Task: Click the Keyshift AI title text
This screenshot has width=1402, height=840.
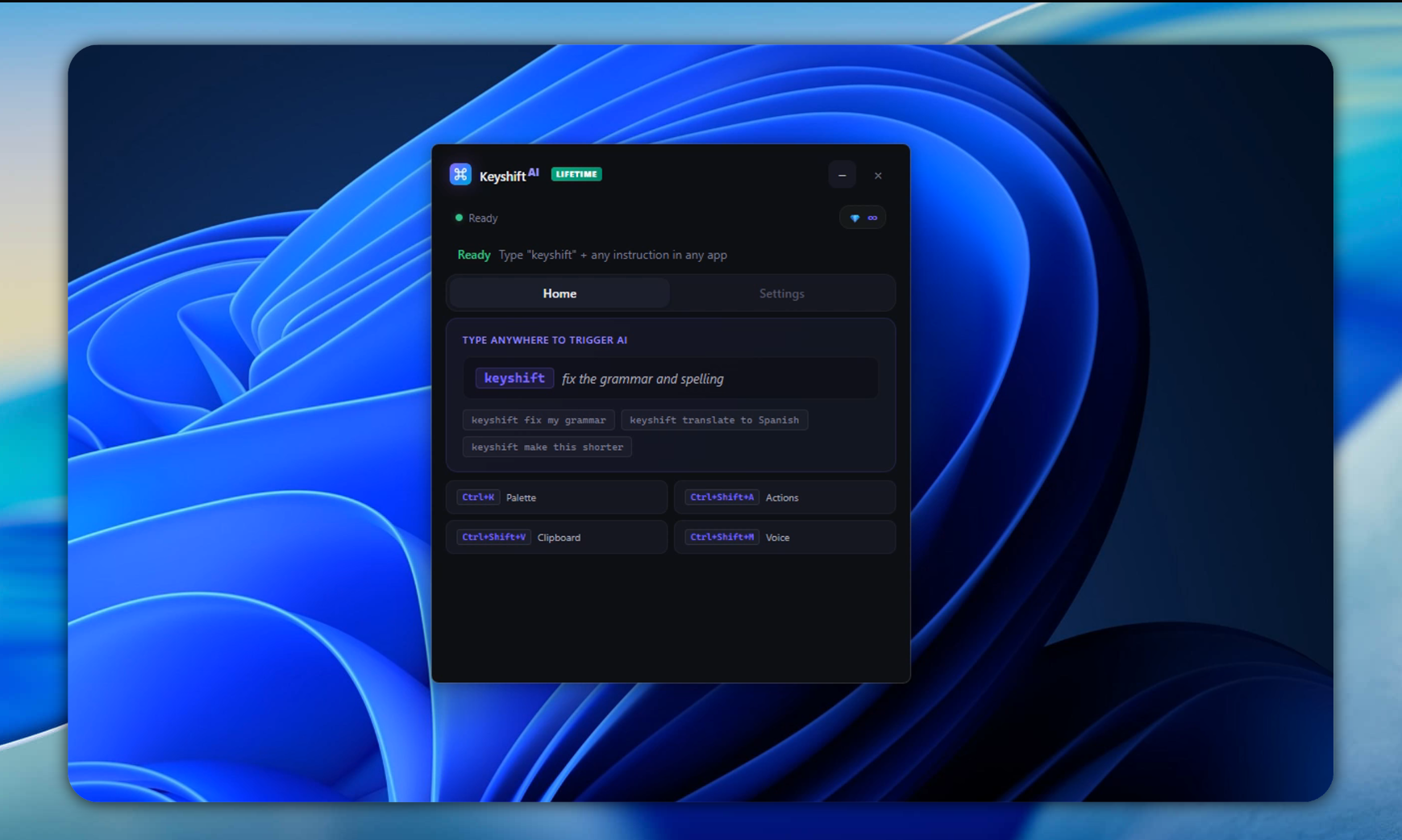Action: (x=509, y=175)
